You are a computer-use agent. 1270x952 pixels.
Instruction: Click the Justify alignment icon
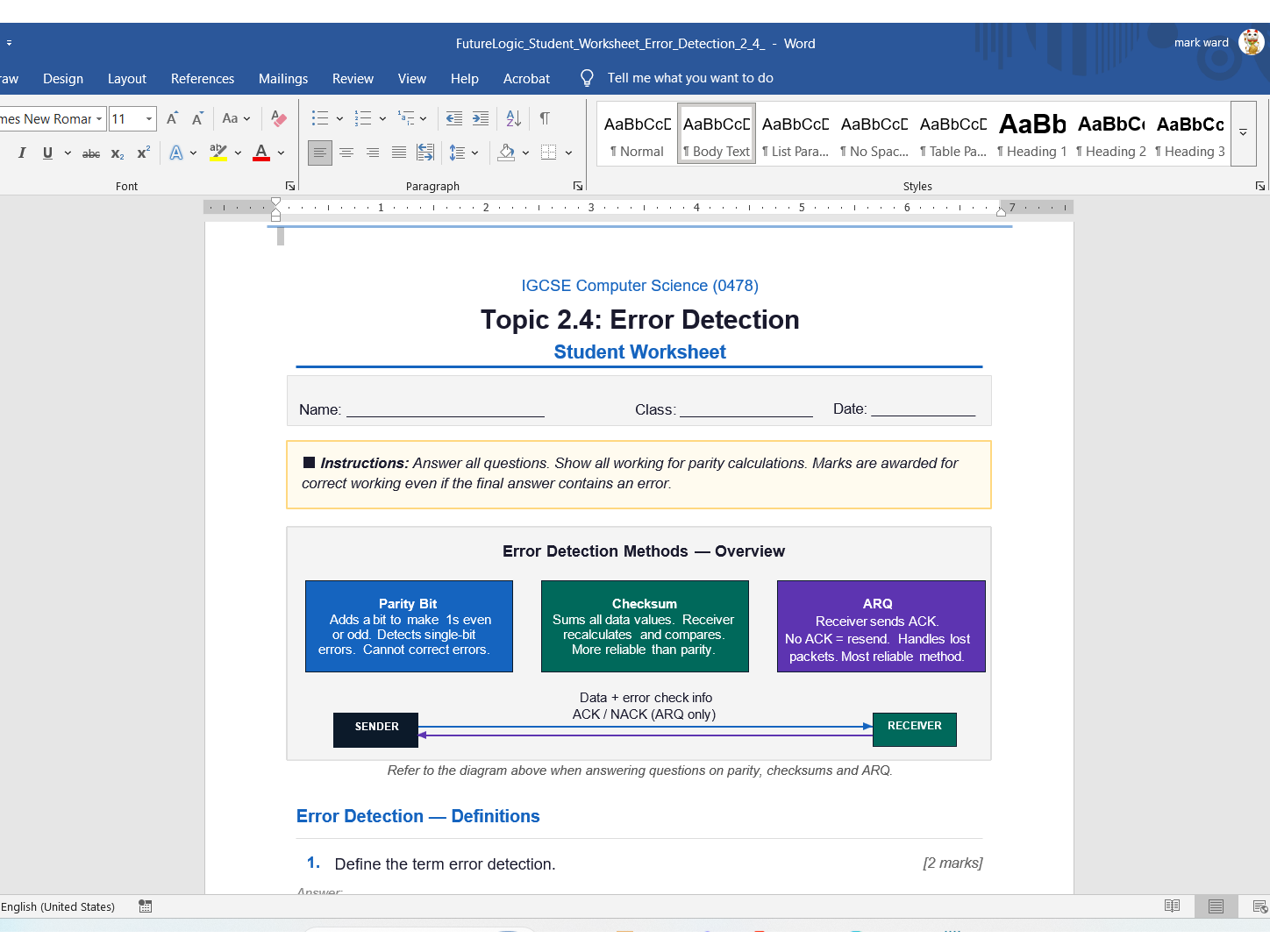point(399,153)
